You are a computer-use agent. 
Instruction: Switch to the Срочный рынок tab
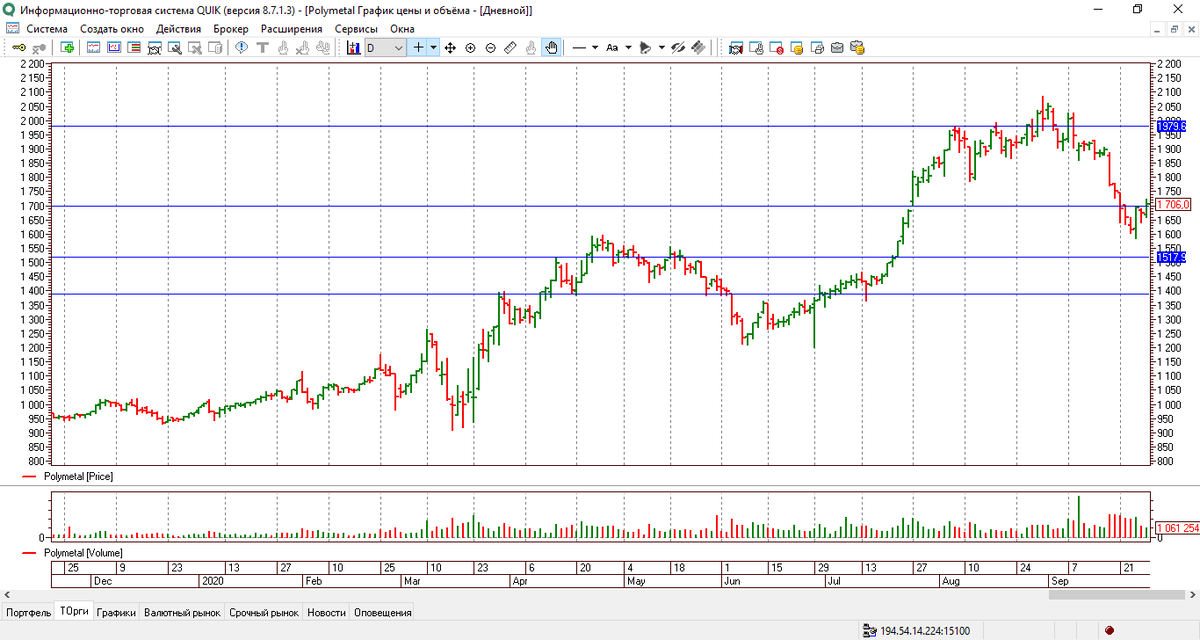pos(264,612)
